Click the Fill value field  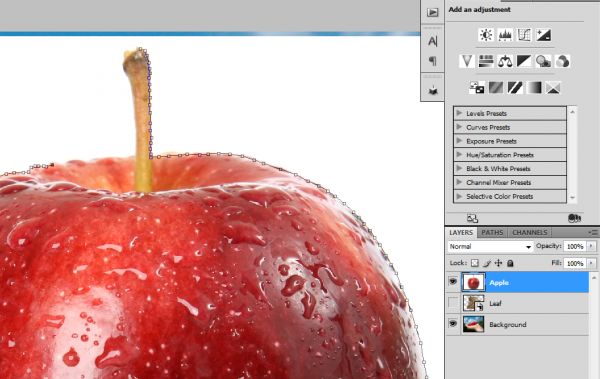pos(575,263)
